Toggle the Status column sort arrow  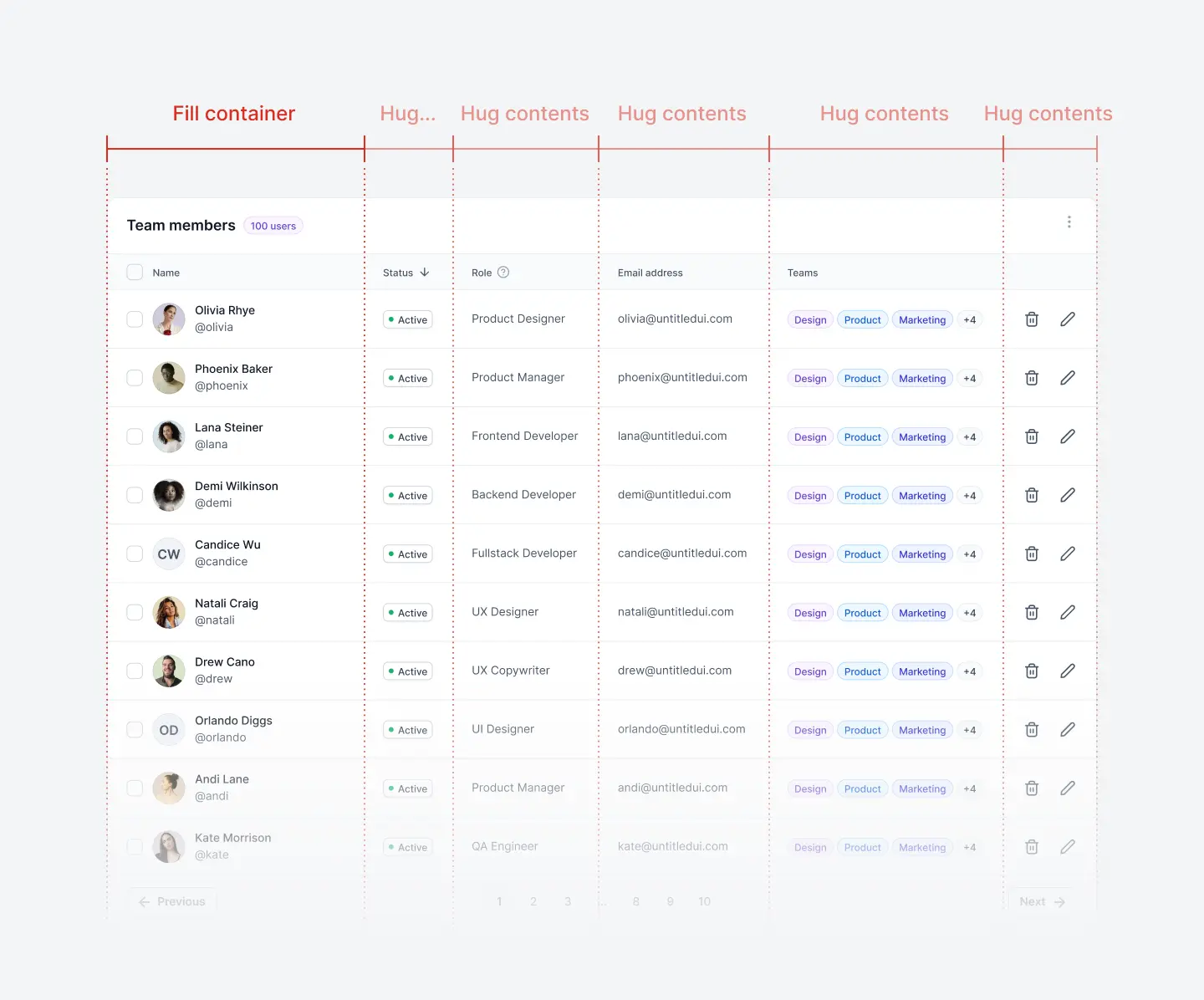(x=426, y=272)
